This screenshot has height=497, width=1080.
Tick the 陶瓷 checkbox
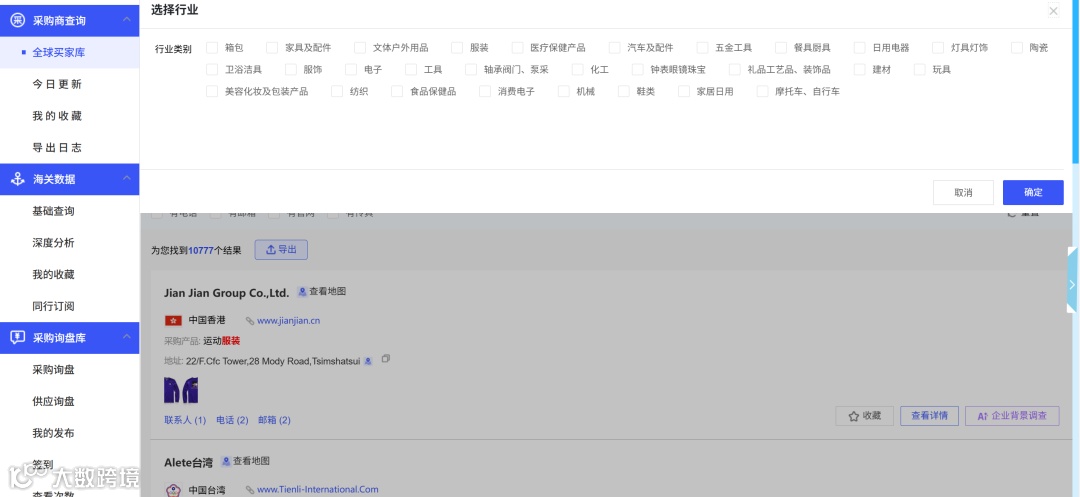tap(1017, 47)
